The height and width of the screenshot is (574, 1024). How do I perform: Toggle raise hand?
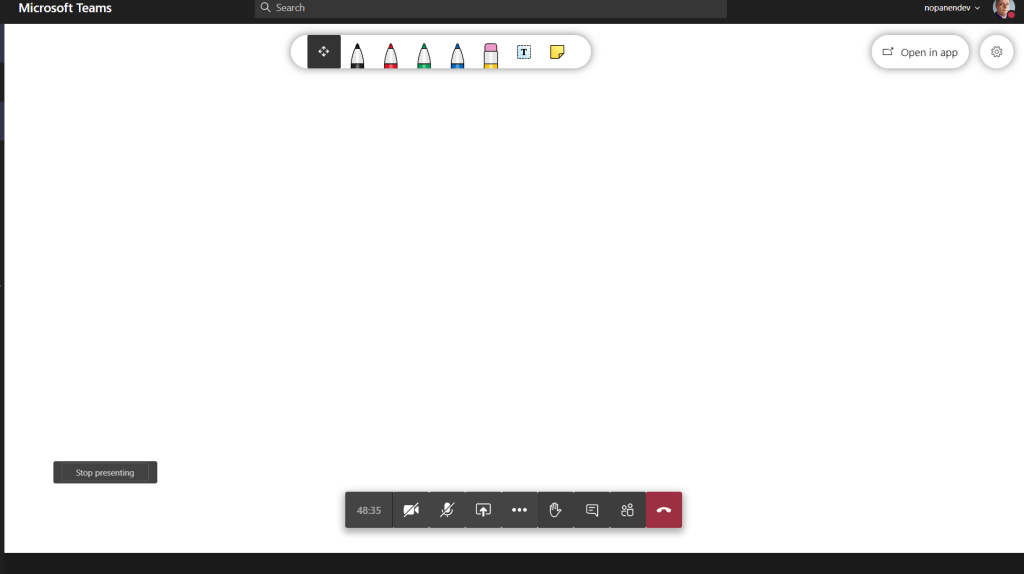pyautogui.click(x=555, y=510)
